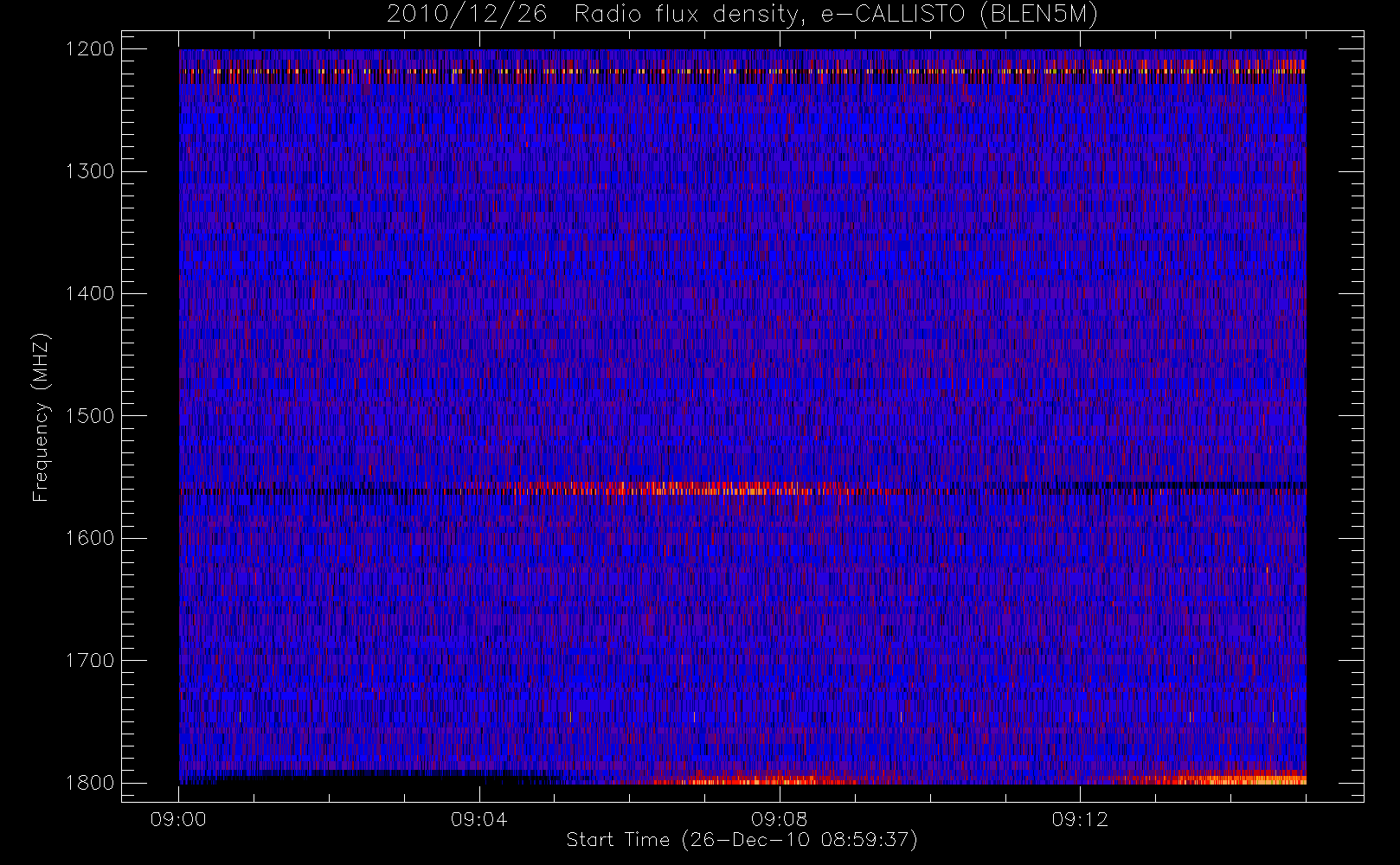1400x865 pixels.
Task: Click the 1300 frequency tick label
Action: click(x=90, y=171)
